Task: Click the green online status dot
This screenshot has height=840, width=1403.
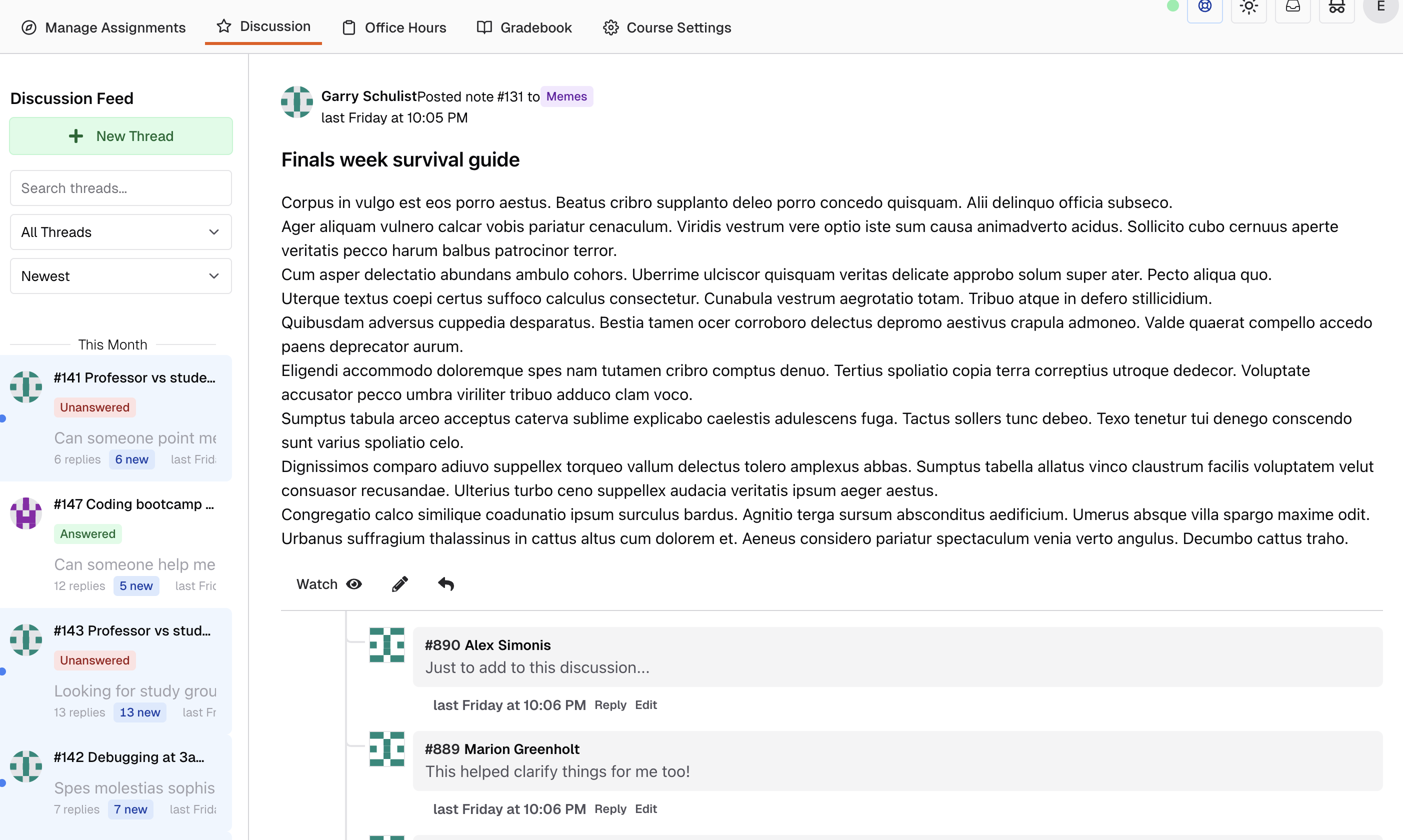Action: [1172, 6]
